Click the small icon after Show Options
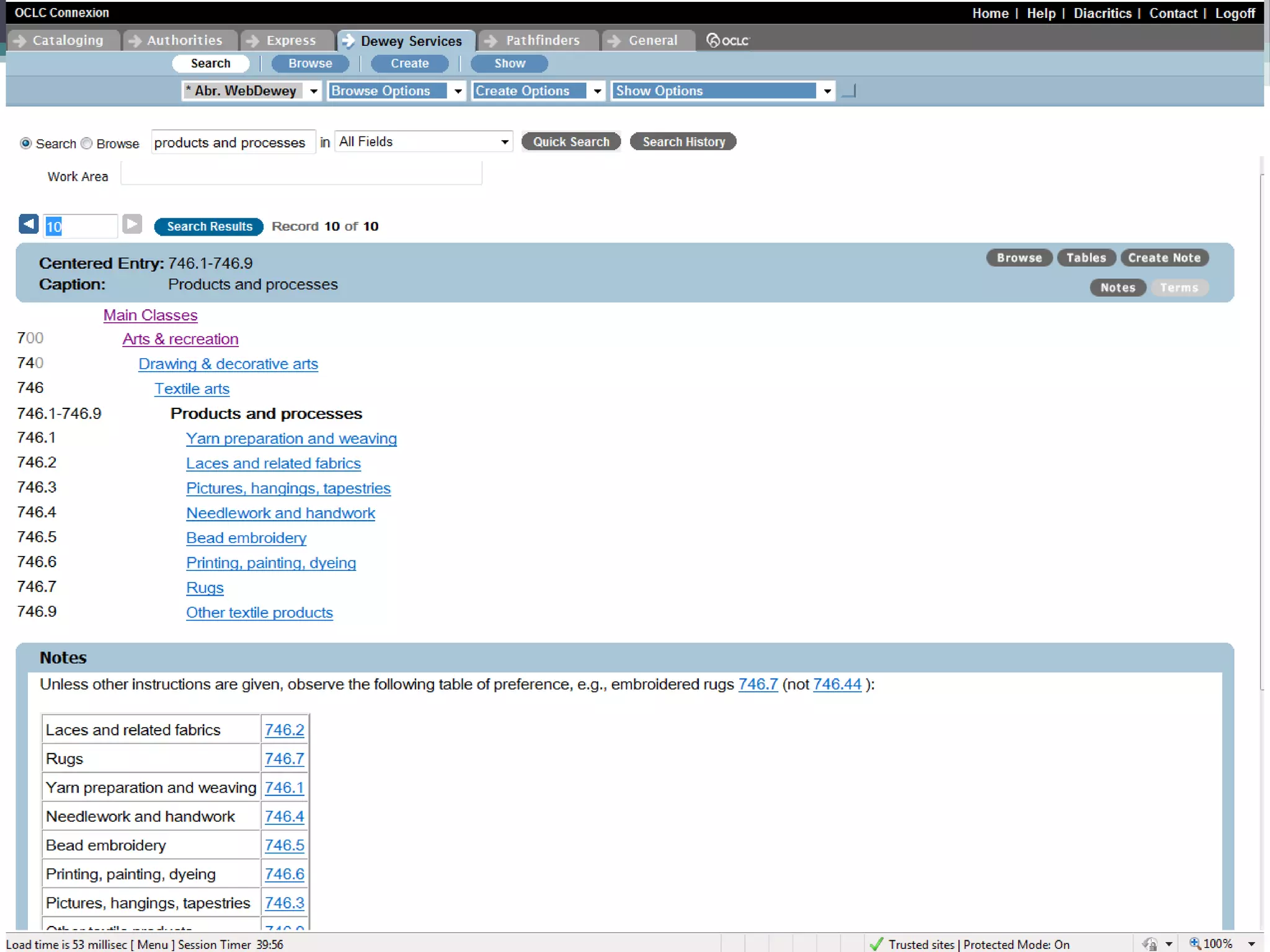The width and height of the screenshot is (1270, 952). coord(850,91)
